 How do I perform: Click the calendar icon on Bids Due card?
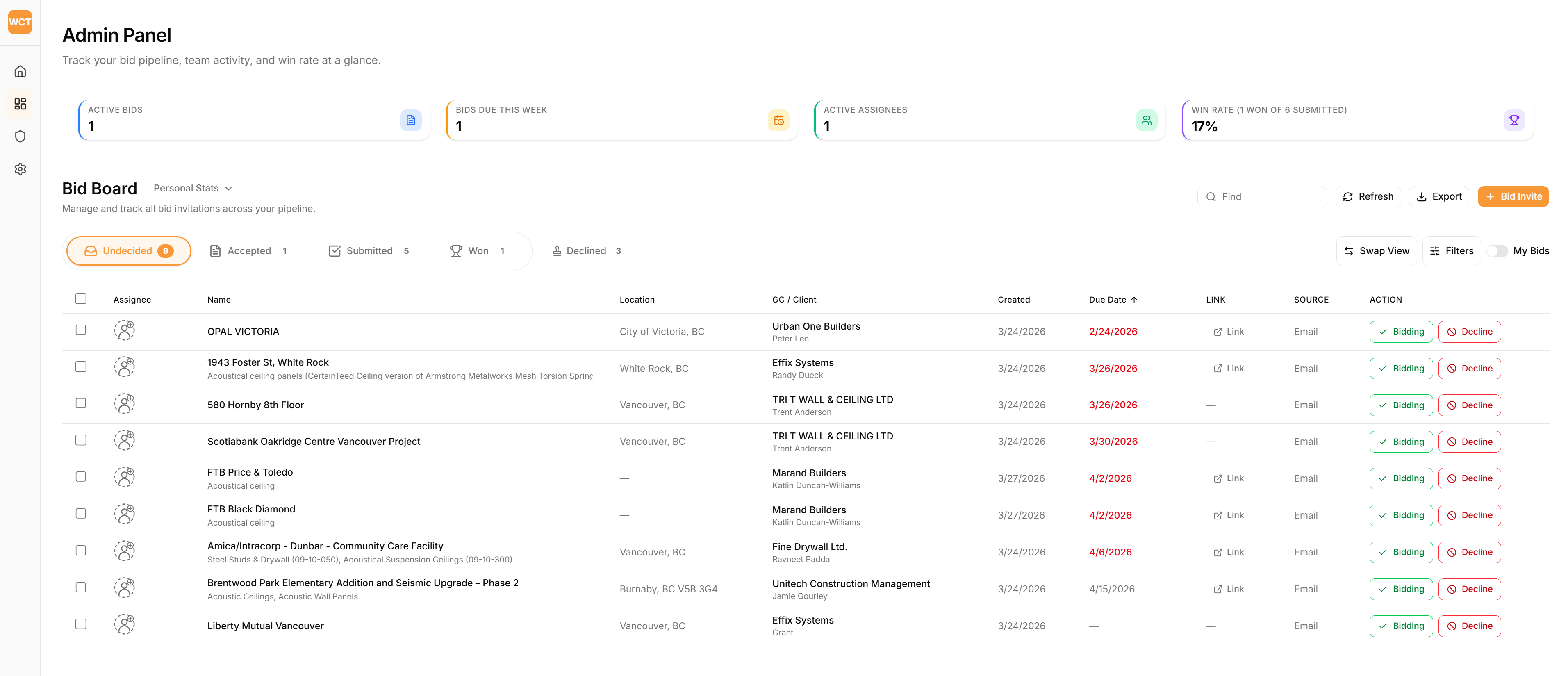point(779,120)
